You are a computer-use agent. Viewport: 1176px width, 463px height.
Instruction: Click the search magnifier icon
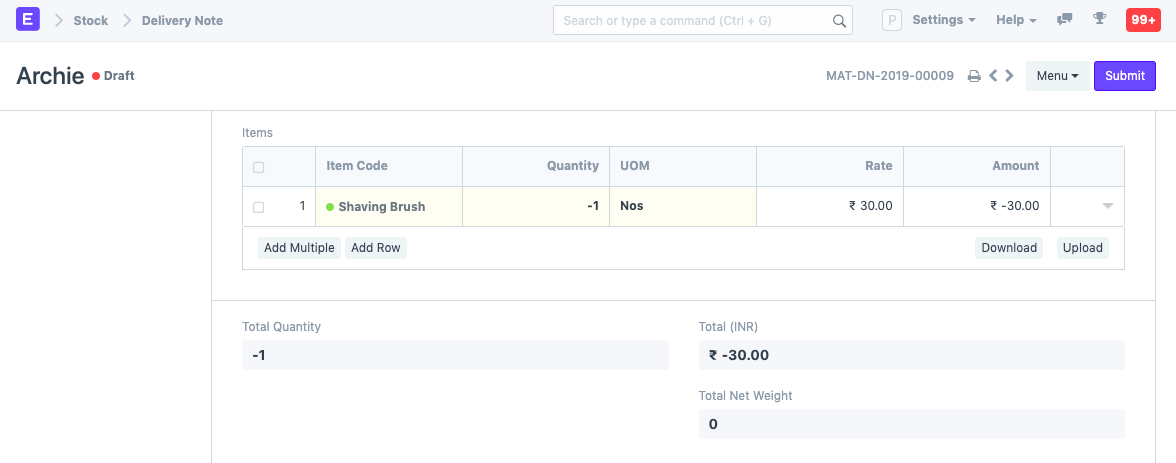[x=840, y=21]
